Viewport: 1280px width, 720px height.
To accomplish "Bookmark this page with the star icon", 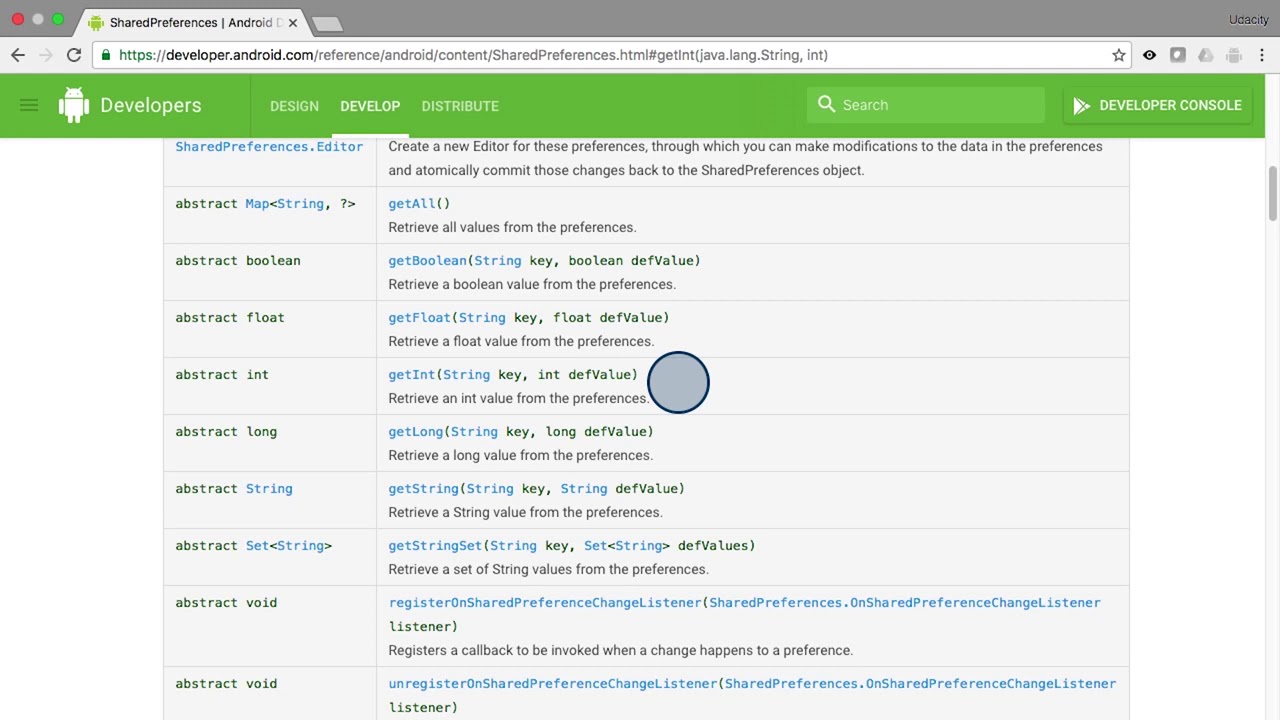I will point(1119,55).
